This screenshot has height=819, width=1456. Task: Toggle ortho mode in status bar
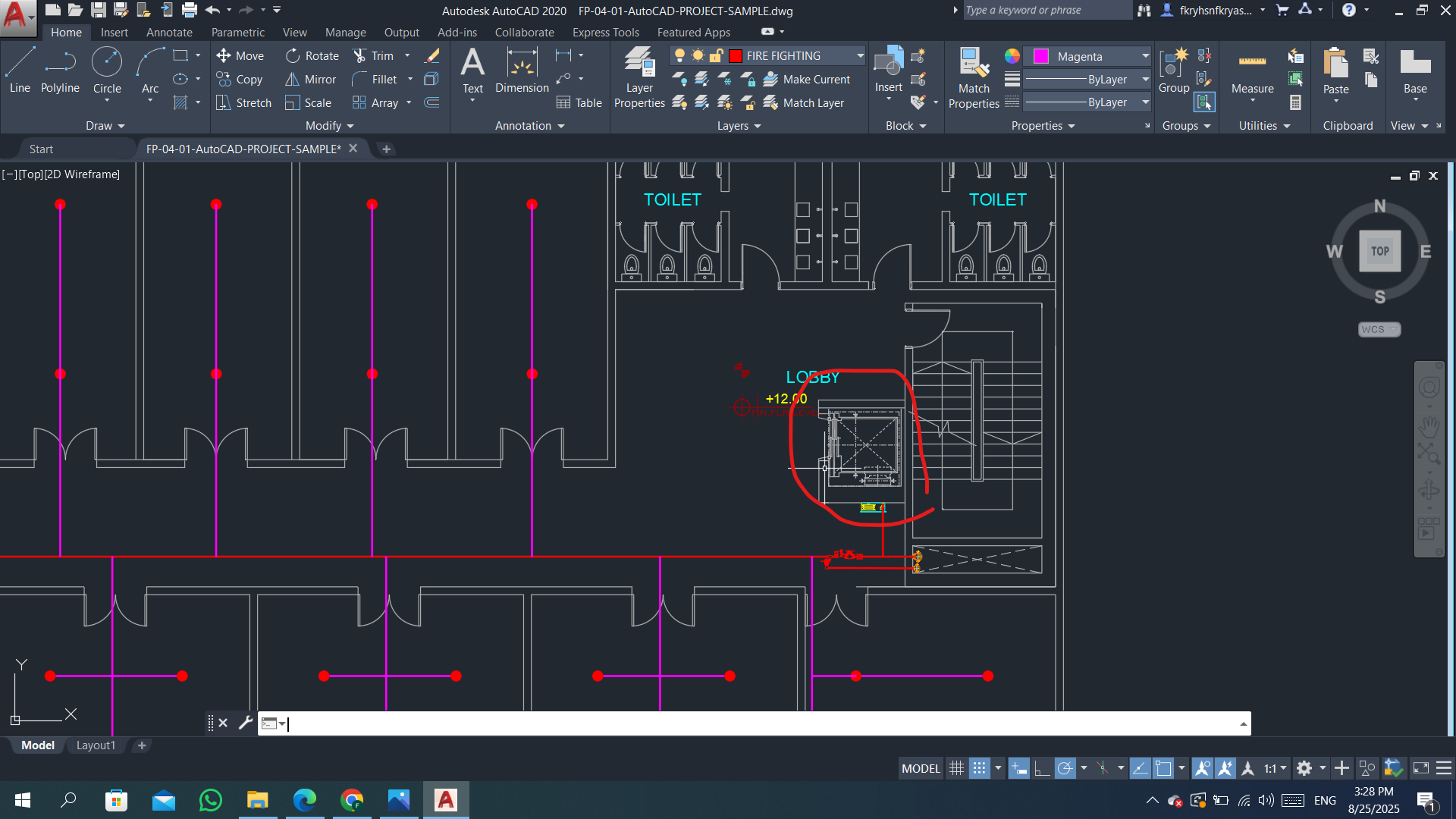click(1042, 768)
